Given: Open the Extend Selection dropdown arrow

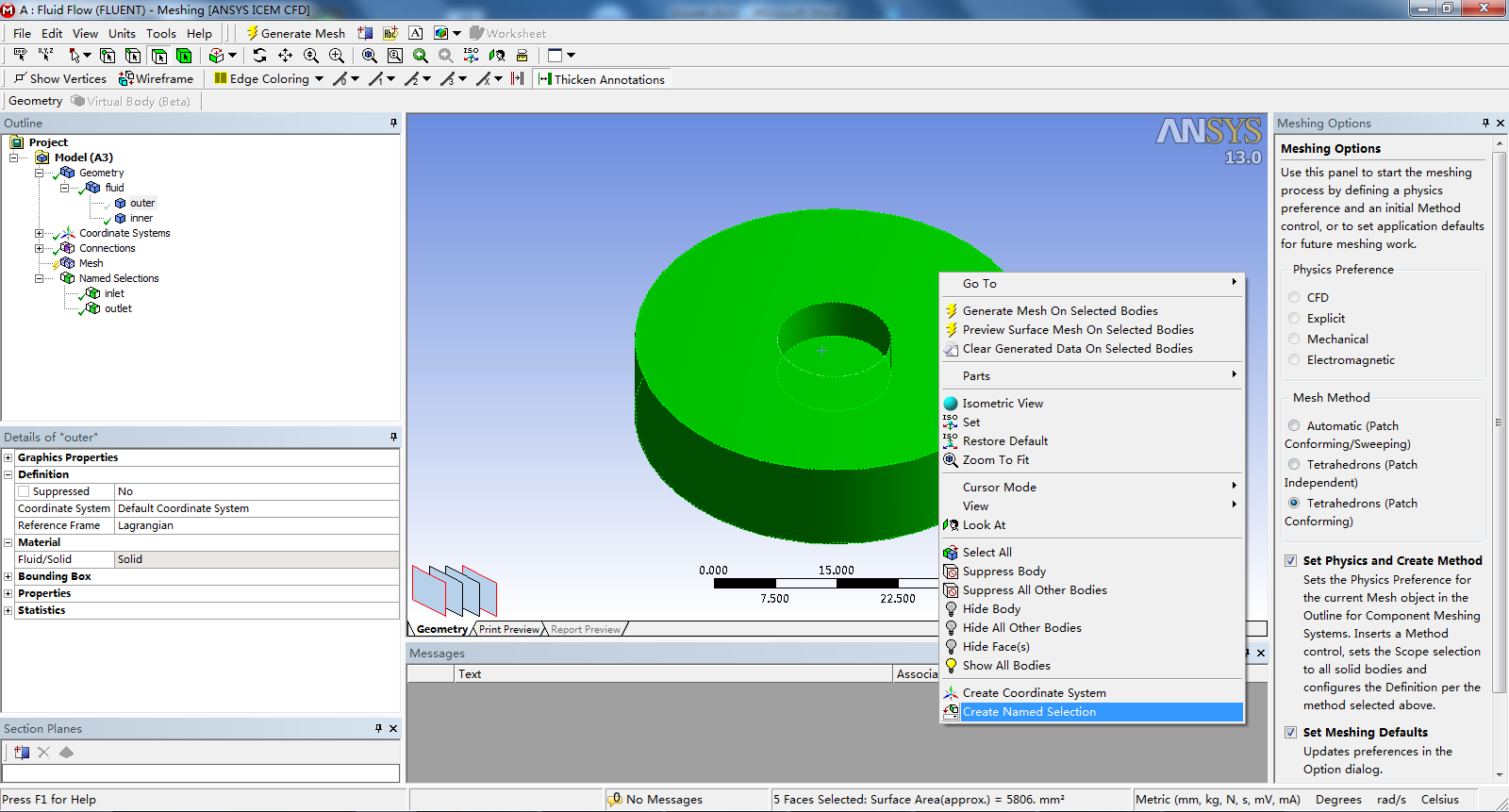Looking at the screenshot, I should coord(232,56).
